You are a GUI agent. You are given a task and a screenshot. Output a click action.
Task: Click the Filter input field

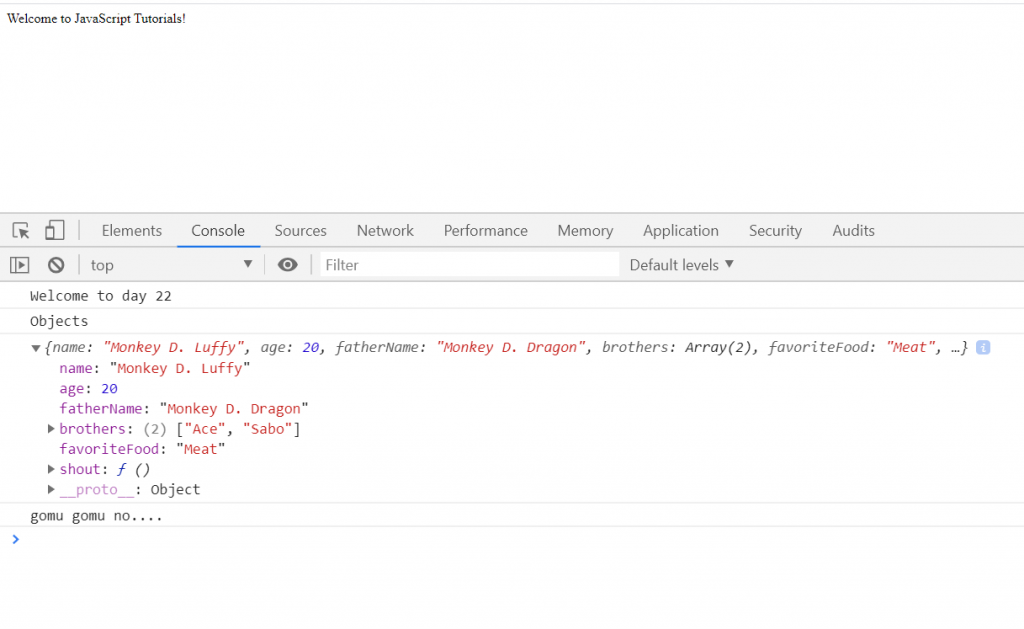coord(470,265)
